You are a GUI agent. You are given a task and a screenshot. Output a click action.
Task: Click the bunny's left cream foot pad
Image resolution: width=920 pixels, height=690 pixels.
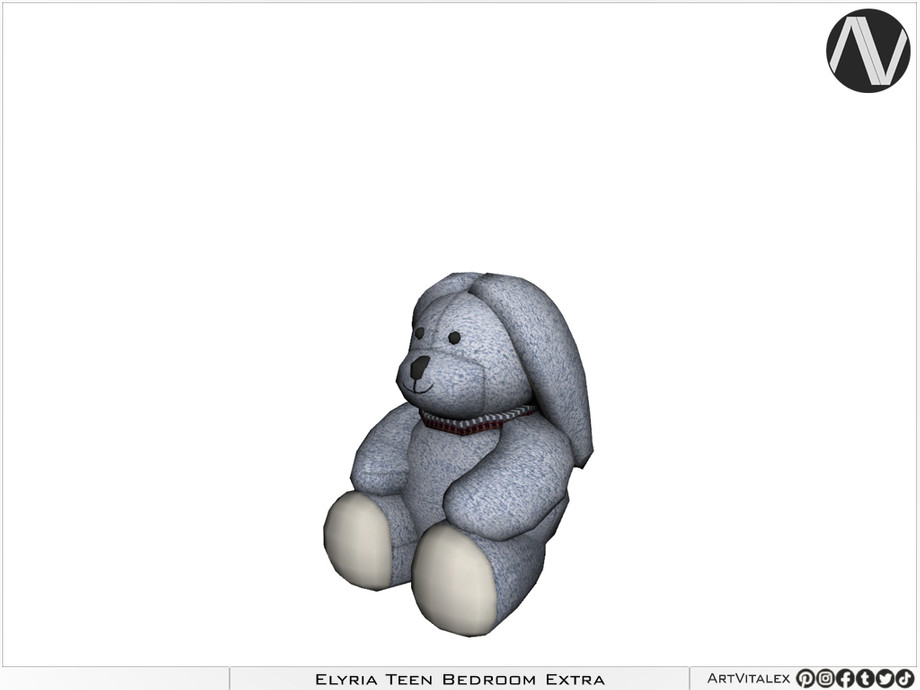coord(358,540)
